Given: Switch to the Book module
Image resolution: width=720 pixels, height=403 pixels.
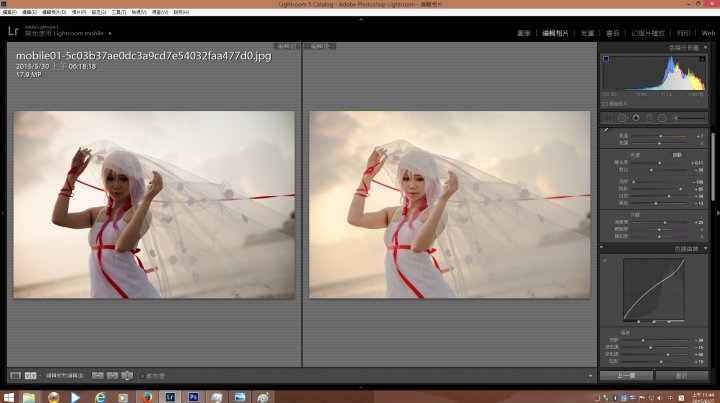Looking at the screenshot, I should click(613, 33).
